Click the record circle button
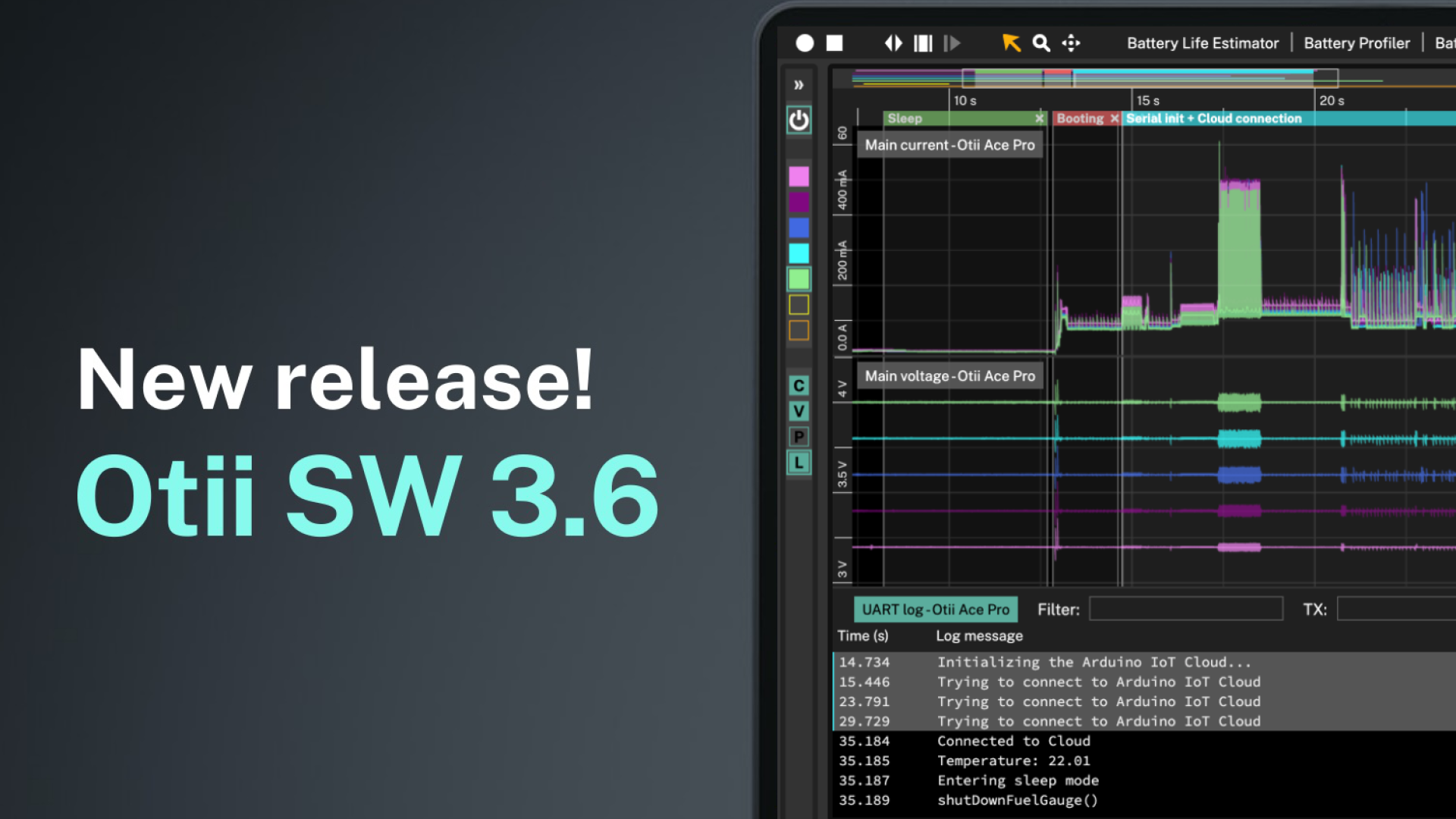Viewport: 1456px width, 819px height. click(x=805, y=43)
